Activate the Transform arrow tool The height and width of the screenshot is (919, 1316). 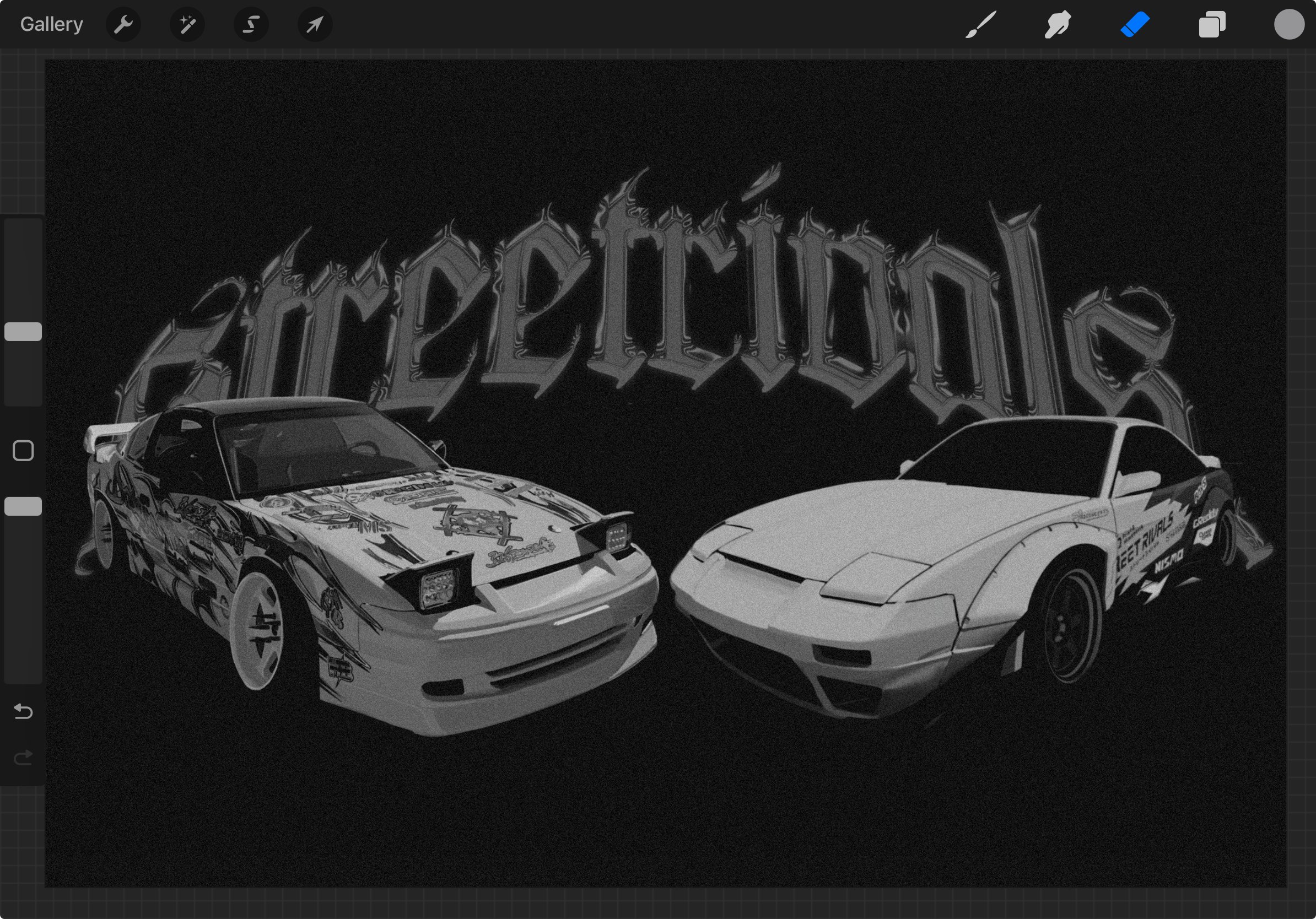pos(315,25)
